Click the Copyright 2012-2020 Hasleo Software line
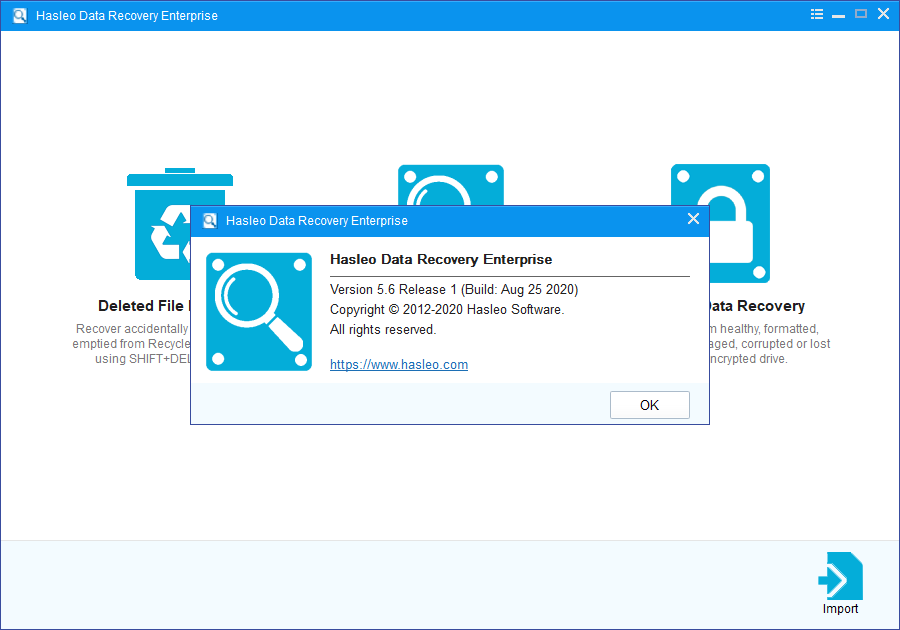Viewport: 900px width, 630px height. [x=447, y=310]
